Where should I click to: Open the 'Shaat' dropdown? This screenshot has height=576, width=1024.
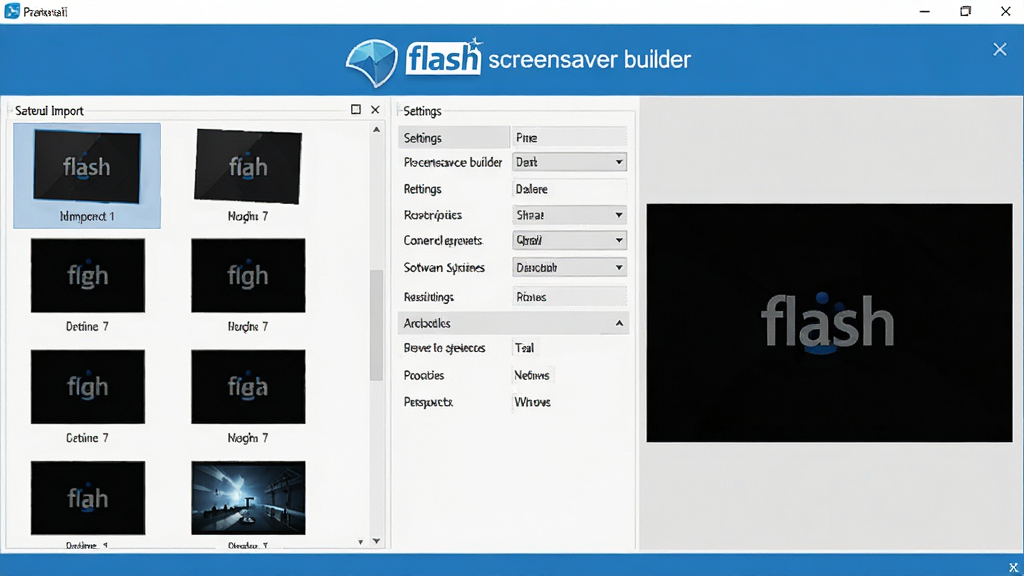coord(569,215)
